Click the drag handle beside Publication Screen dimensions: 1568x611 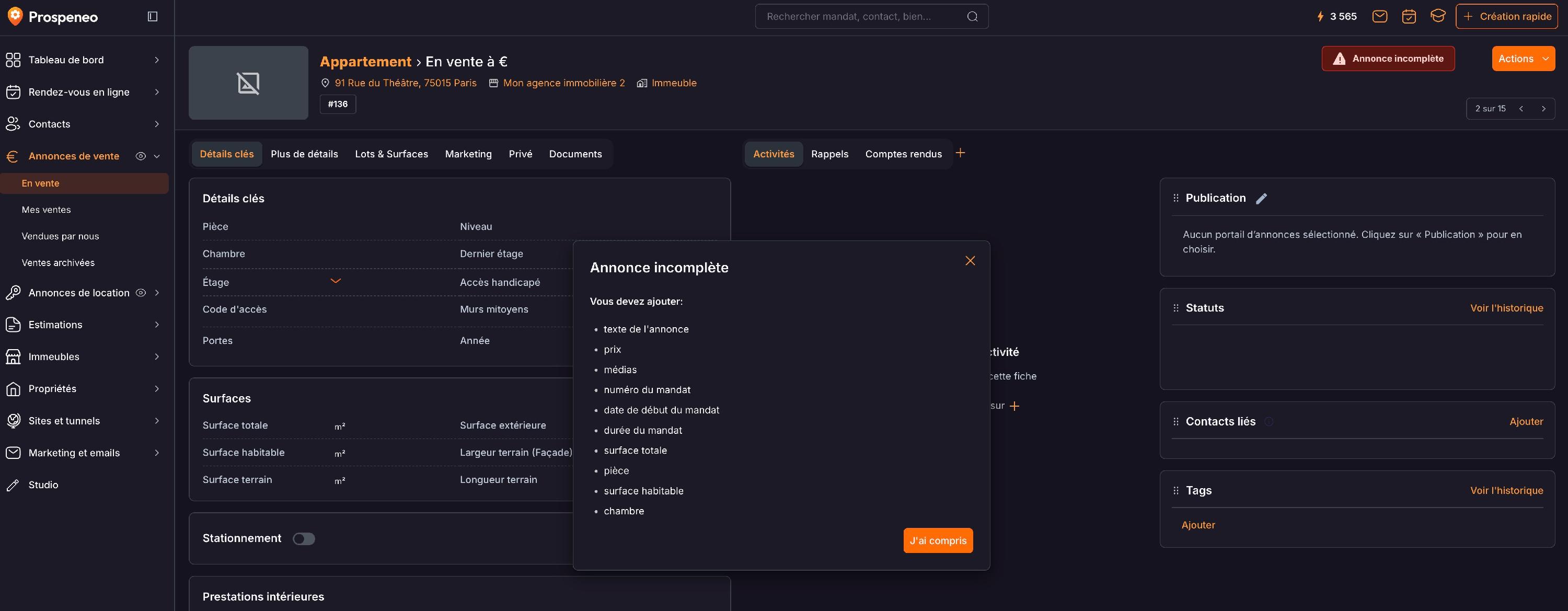[1175, 199]
